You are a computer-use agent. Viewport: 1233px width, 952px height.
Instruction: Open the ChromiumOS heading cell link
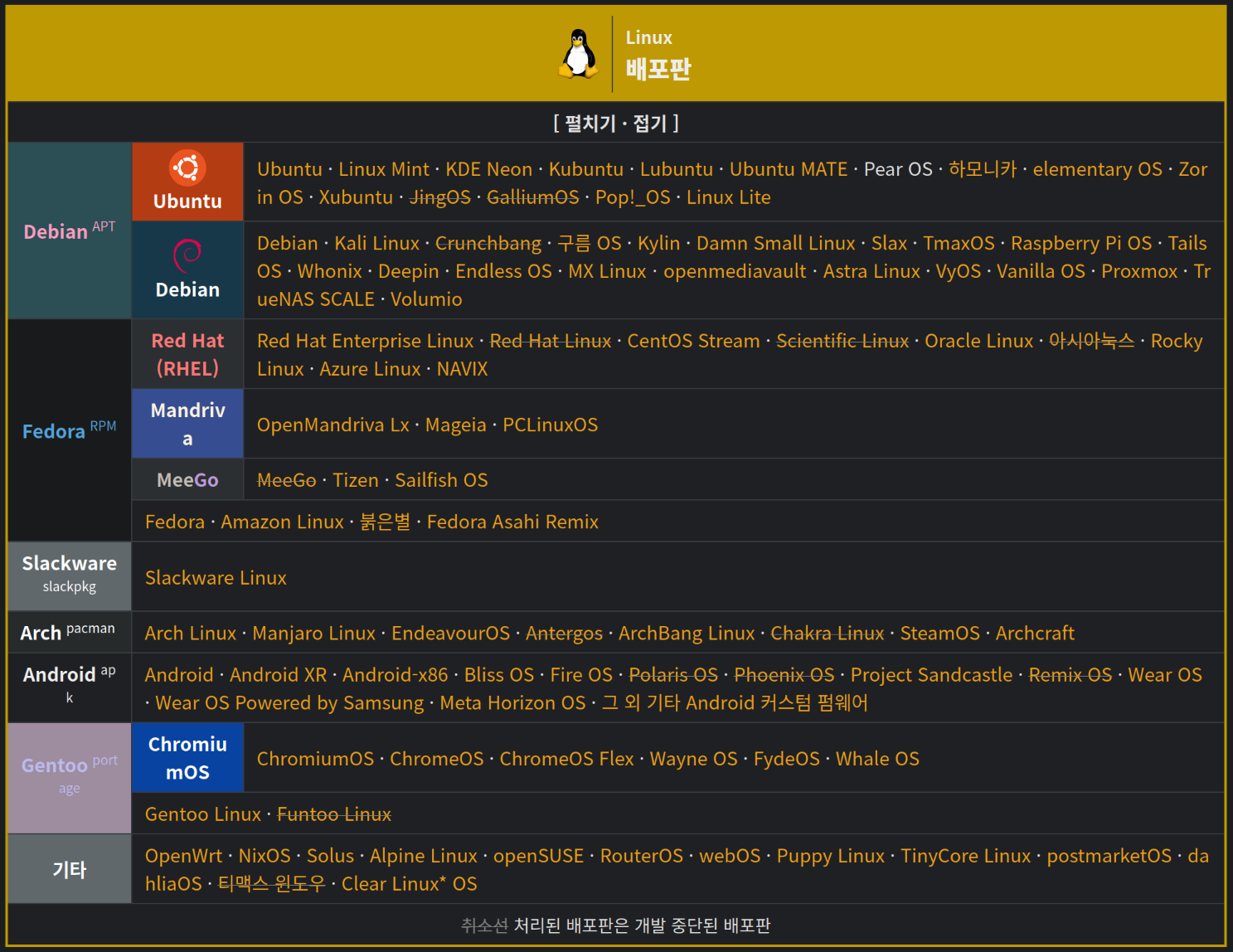(187, 758)
